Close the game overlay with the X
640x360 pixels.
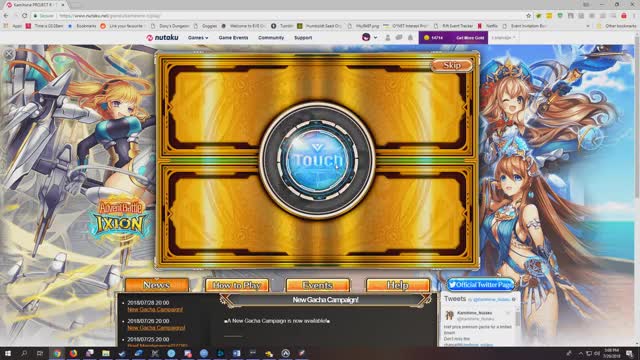9,53
